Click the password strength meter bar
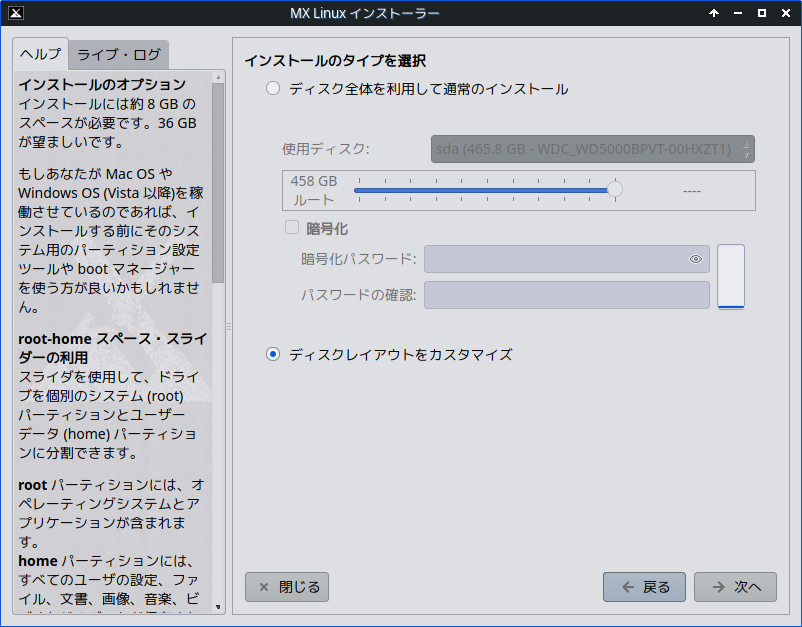Viewport: 802px width, 627px height. tap(731, 277)
